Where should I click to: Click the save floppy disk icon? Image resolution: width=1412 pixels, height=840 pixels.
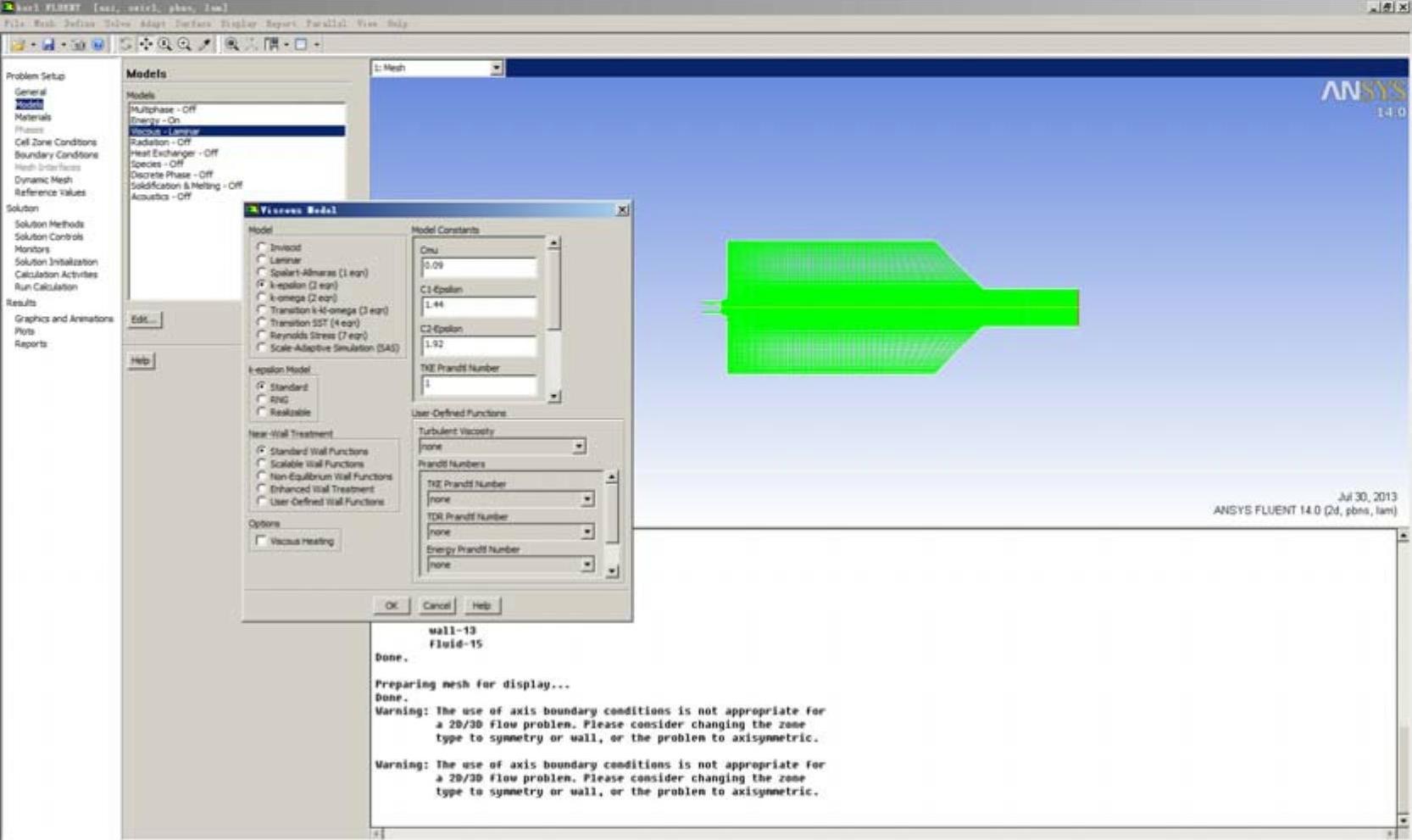click(x=48, y=44)
